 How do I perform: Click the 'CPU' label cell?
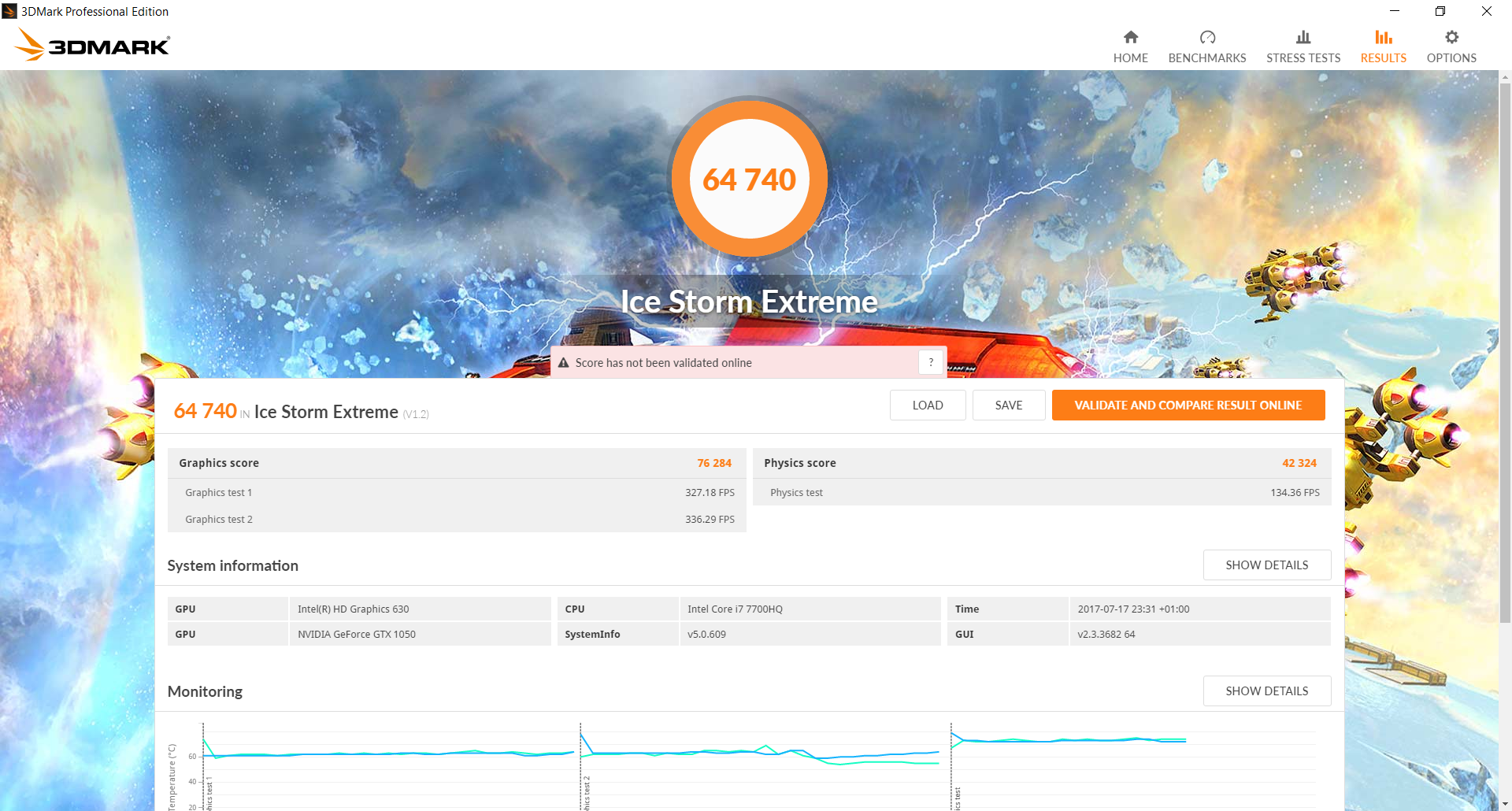coord(618,609)
